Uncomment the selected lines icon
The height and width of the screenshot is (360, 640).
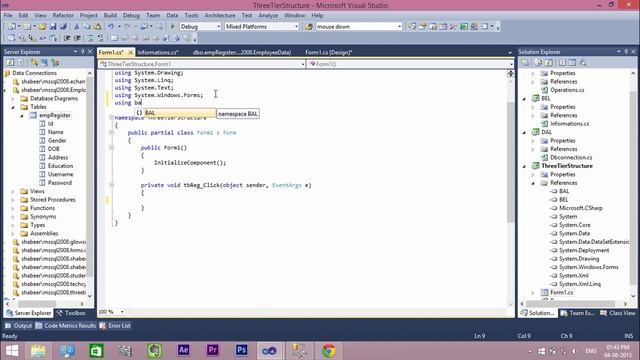100,38
